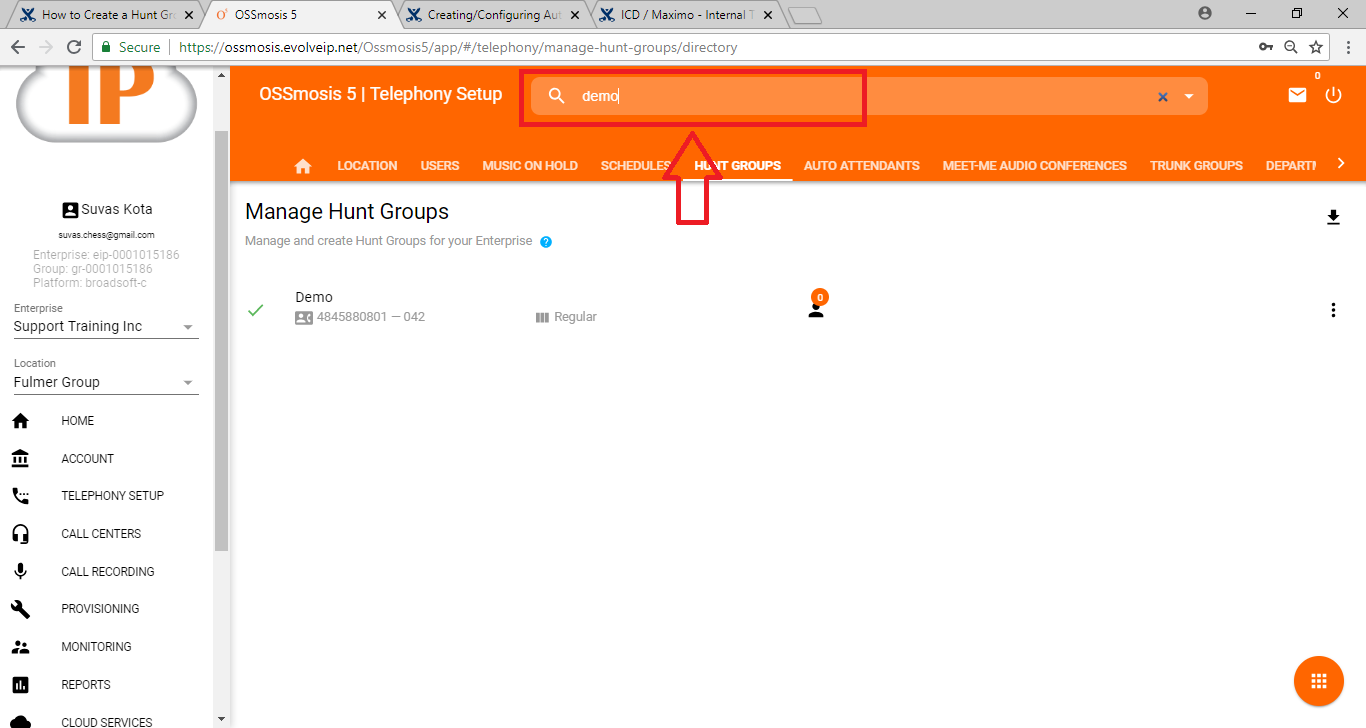Image resolution: width=1366 pixels, height=728 pixels.
Task: Click the blue help icon near description
Action: coord(546,242)
